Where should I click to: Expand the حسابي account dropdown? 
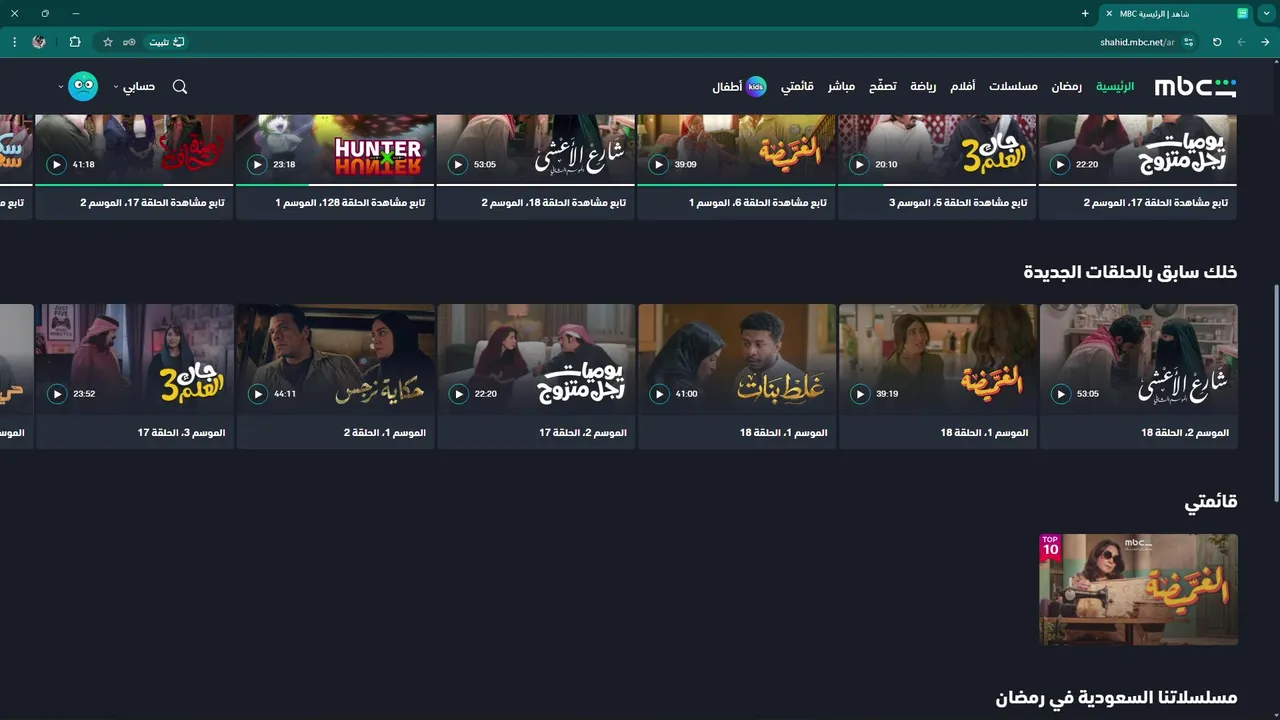[x=134, y=87]
